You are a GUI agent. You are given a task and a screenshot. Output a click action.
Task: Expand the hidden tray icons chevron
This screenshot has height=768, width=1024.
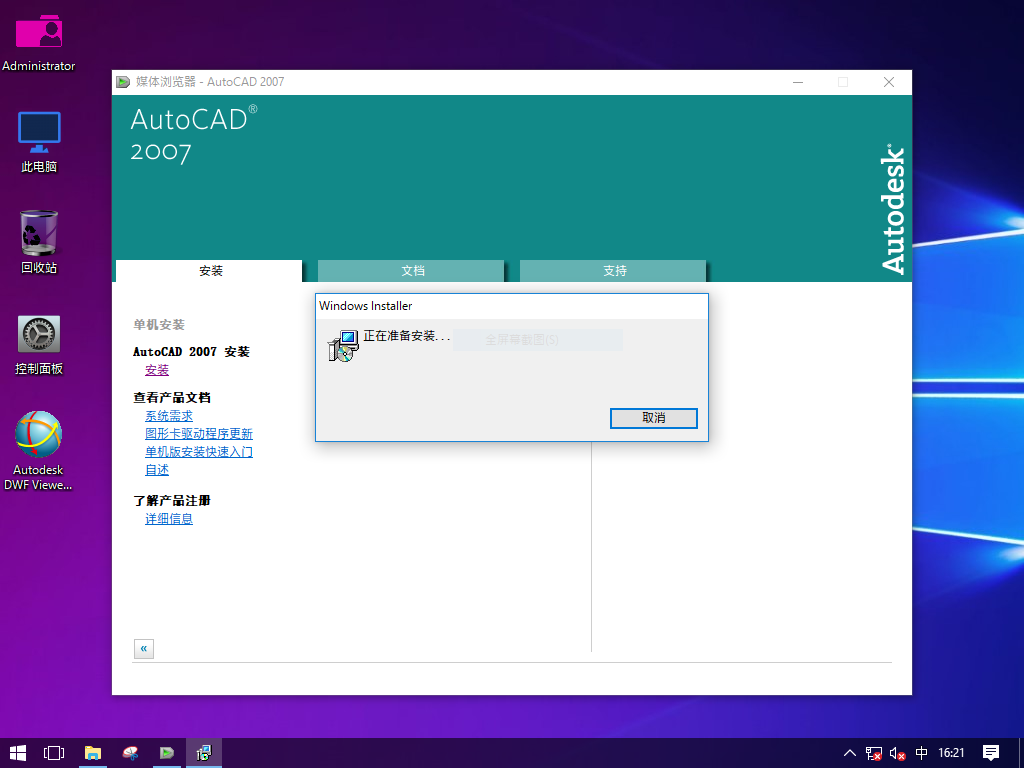[x=850, y=753]
